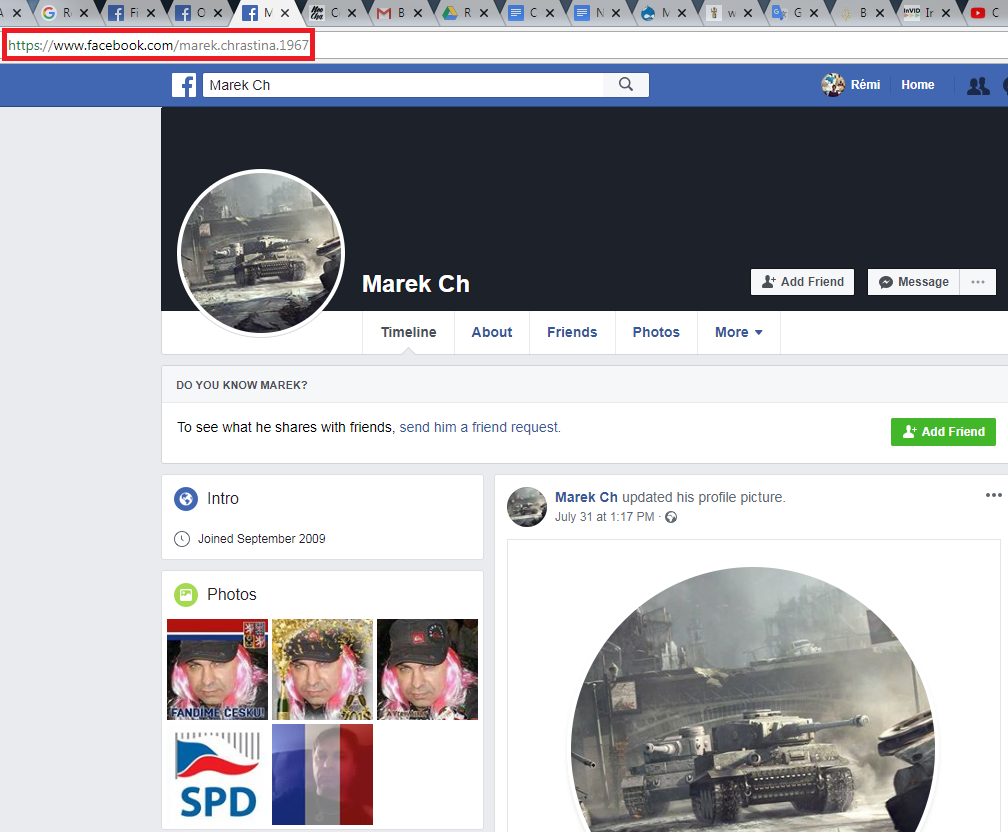Screen dimensions: 1008x832
Task: Click the Marek Ch name on cover
Action: (416, 284)
